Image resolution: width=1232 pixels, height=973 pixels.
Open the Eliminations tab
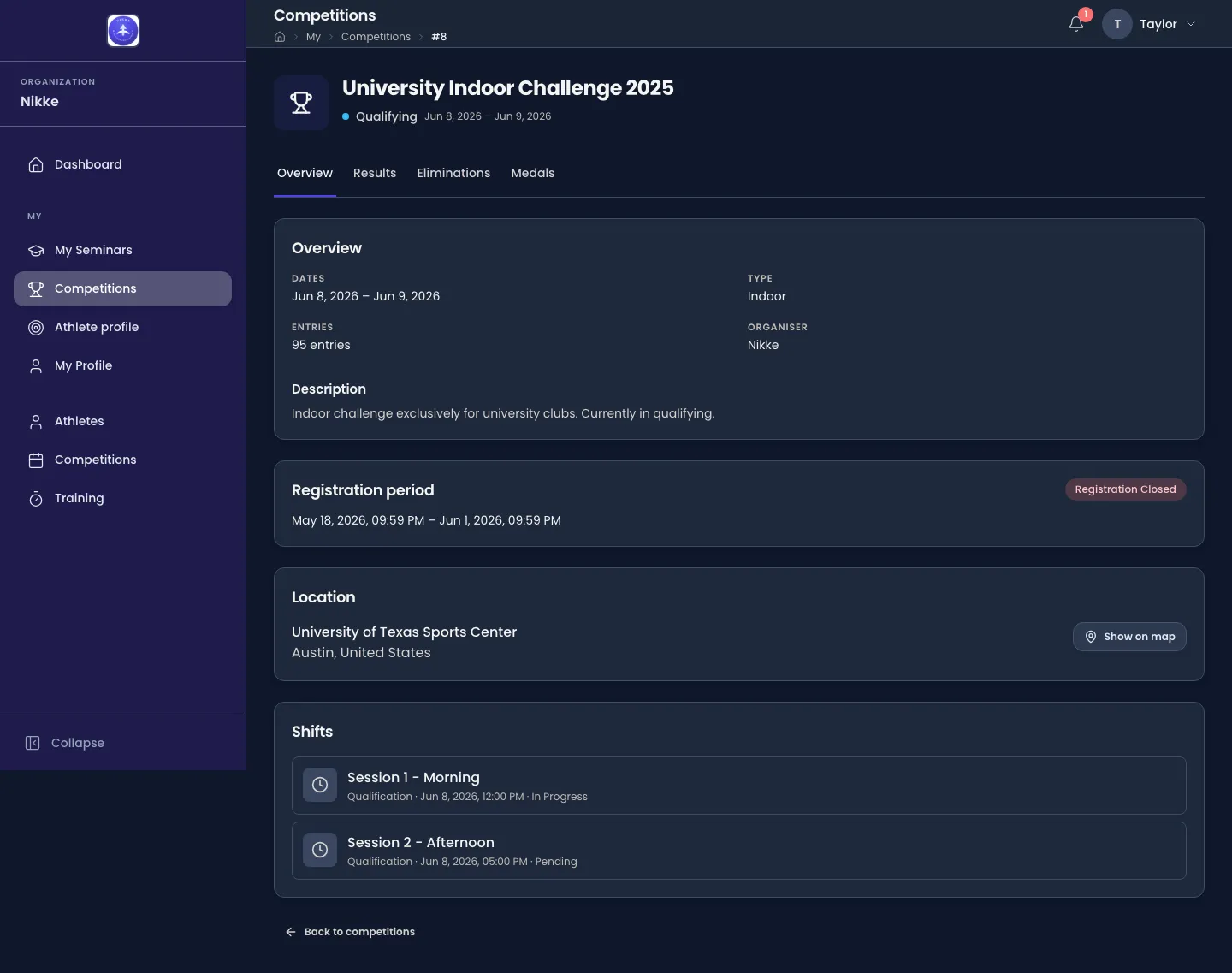click(x=453, y=173)
